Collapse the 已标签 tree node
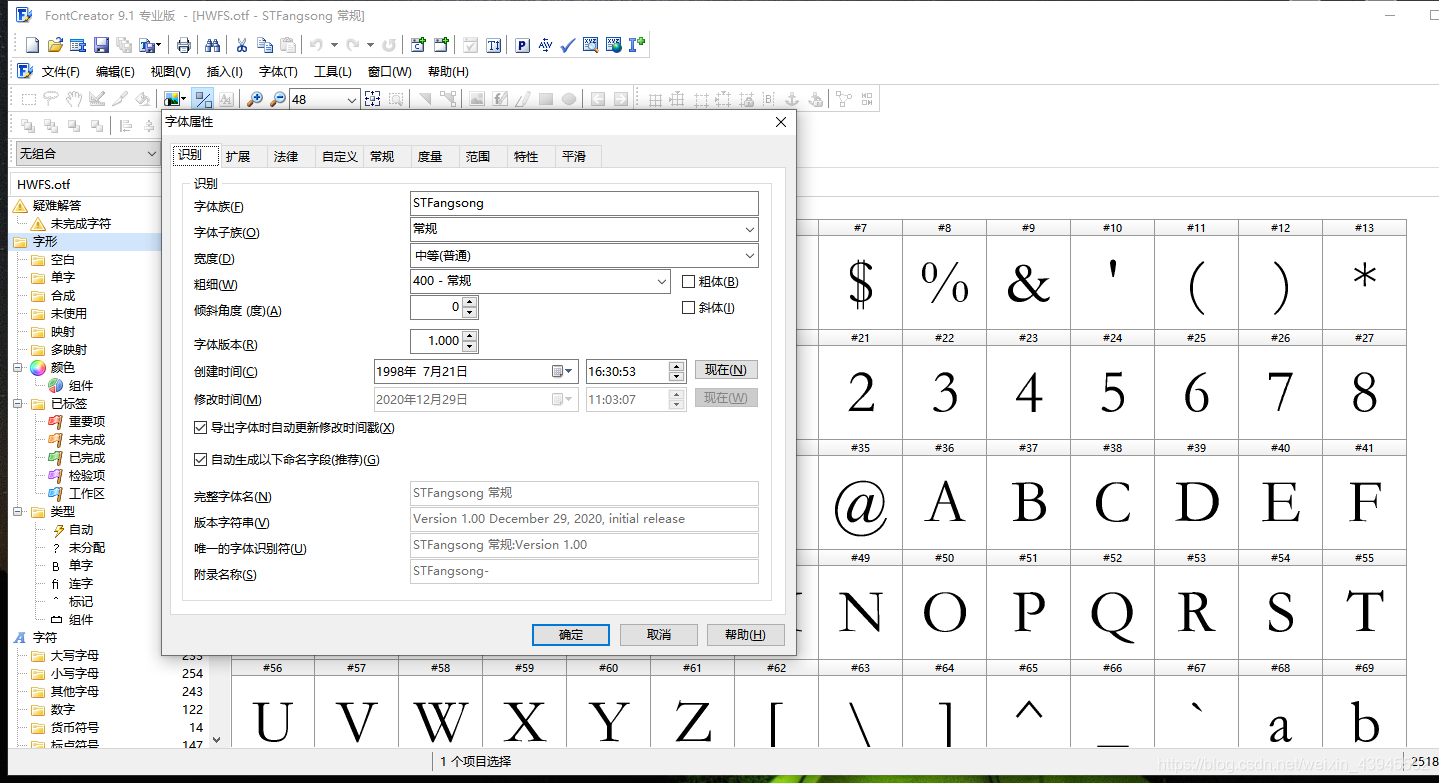The width and height of the screenshot is (1439, 783). click(17, 404)
